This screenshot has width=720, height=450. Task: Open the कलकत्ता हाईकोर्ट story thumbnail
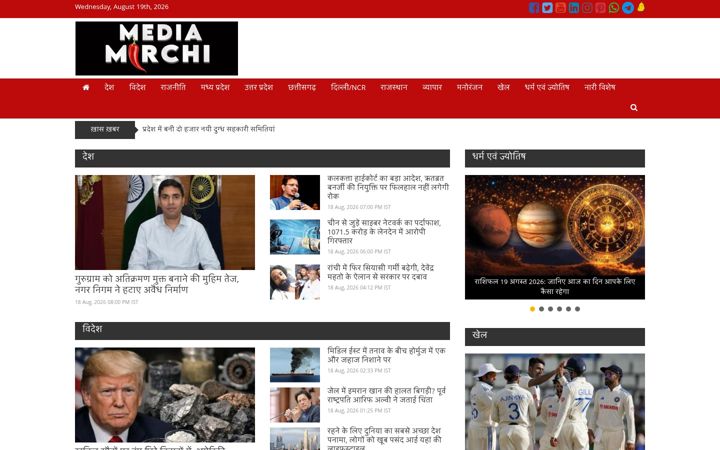295,192
